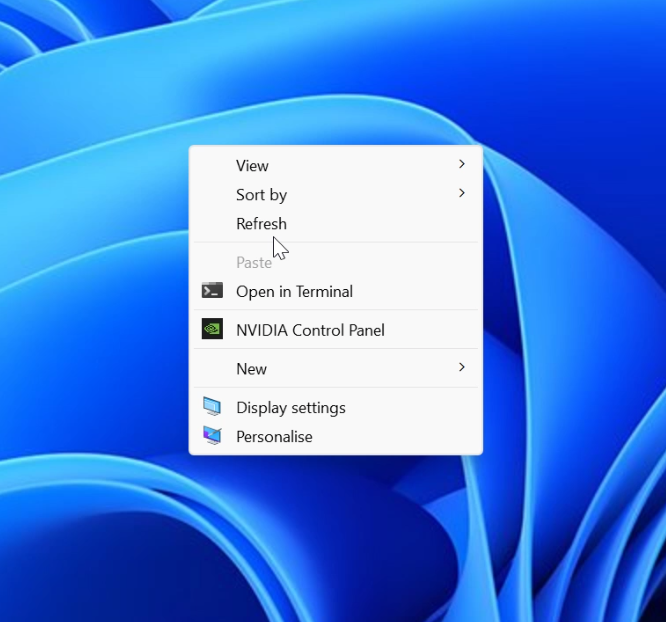Open the View submenu entry
The height and width of the screenshot is (622, 666).
[x=336, y=165]
